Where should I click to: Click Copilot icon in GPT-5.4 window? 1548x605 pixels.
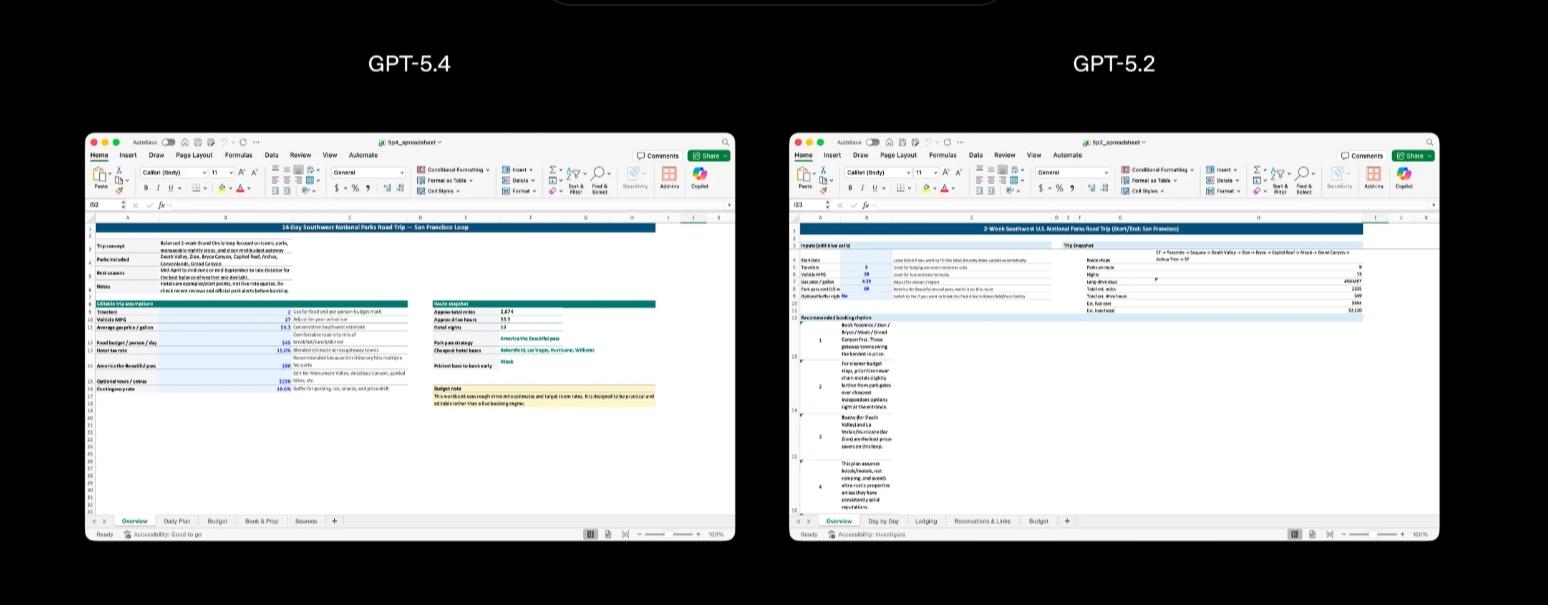click(700, 176)
